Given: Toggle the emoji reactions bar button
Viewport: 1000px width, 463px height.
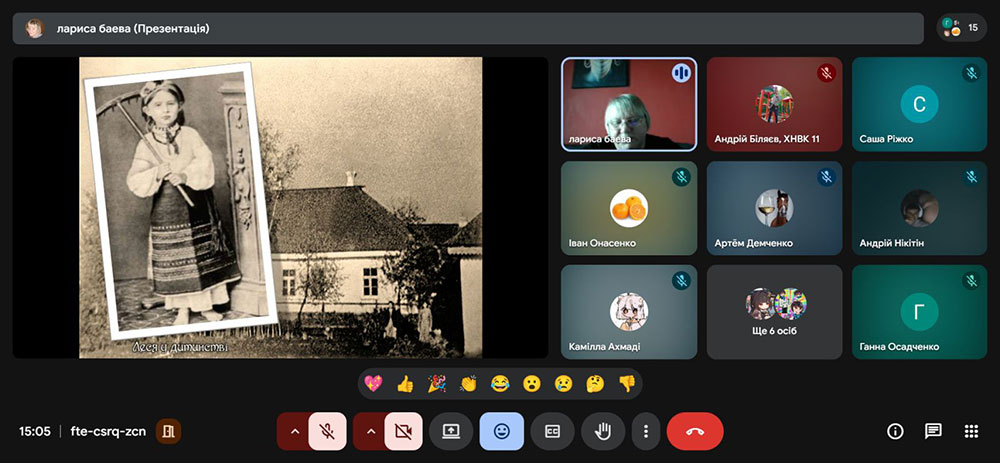Looking at the screenshot, I should (x=501, y=431).
